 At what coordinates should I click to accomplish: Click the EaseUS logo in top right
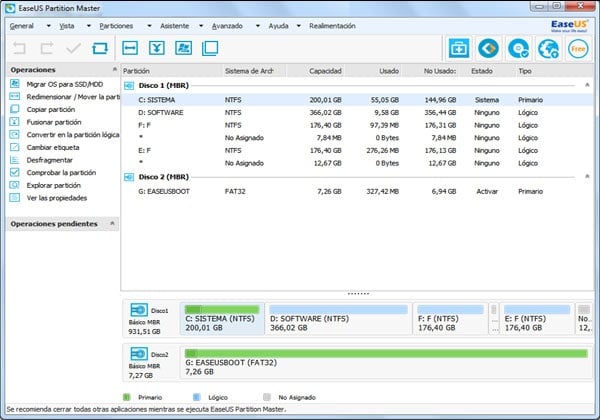[x=569, y=26]
